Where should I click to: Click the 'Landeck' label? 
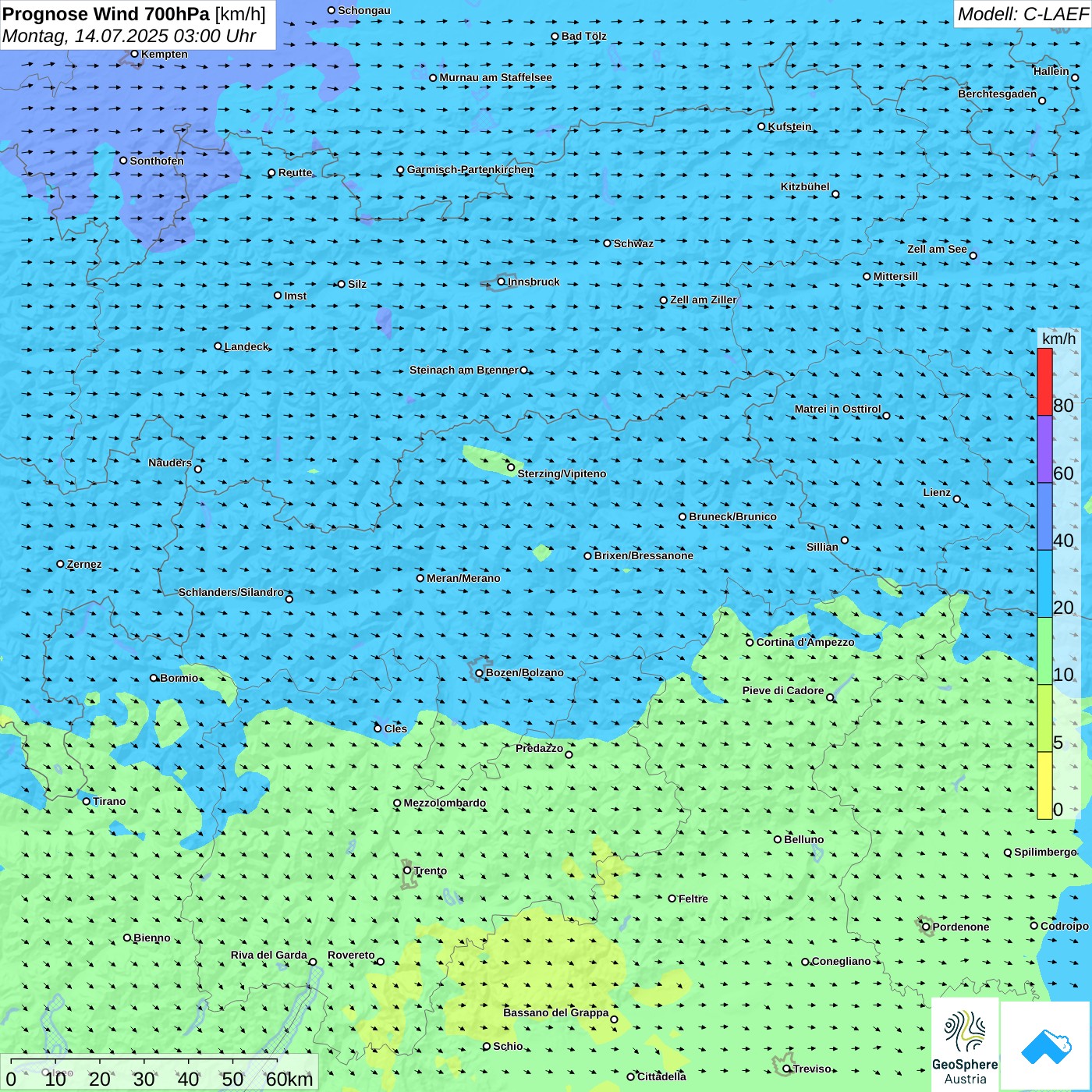[246, 346]
